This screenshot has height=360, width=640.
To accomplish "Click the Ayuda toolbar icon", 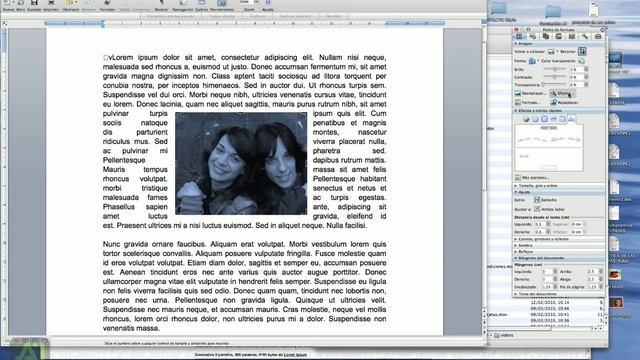I will pos(268,3).
